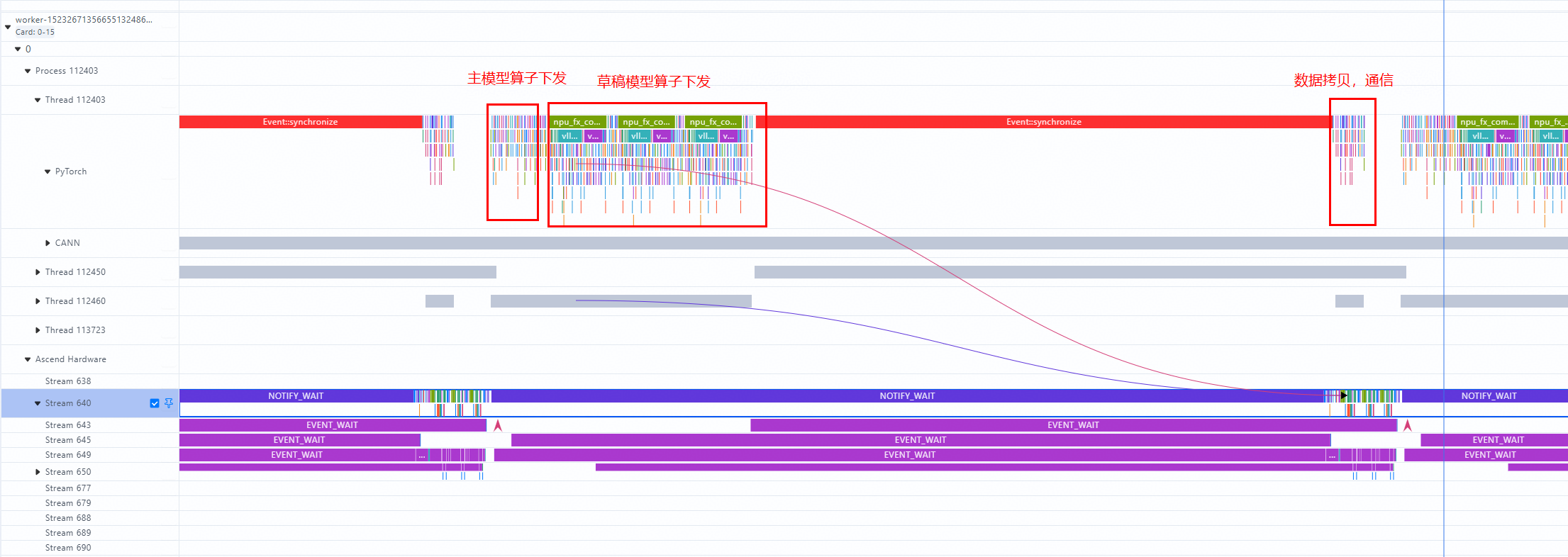
Task: Toggle the Stream 640 checkbox
Action: click(155, 403)
